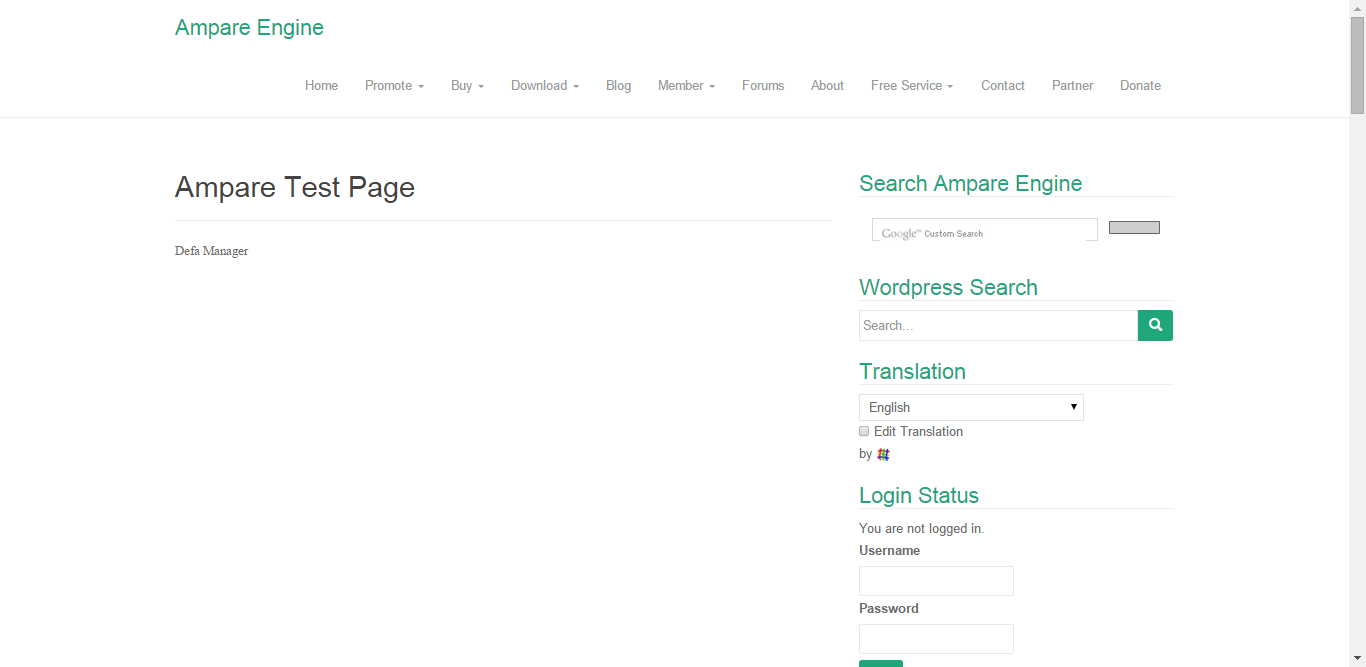Open the Blog page
Viewport: 1366px width, 667px height.
tap(618, 85)
